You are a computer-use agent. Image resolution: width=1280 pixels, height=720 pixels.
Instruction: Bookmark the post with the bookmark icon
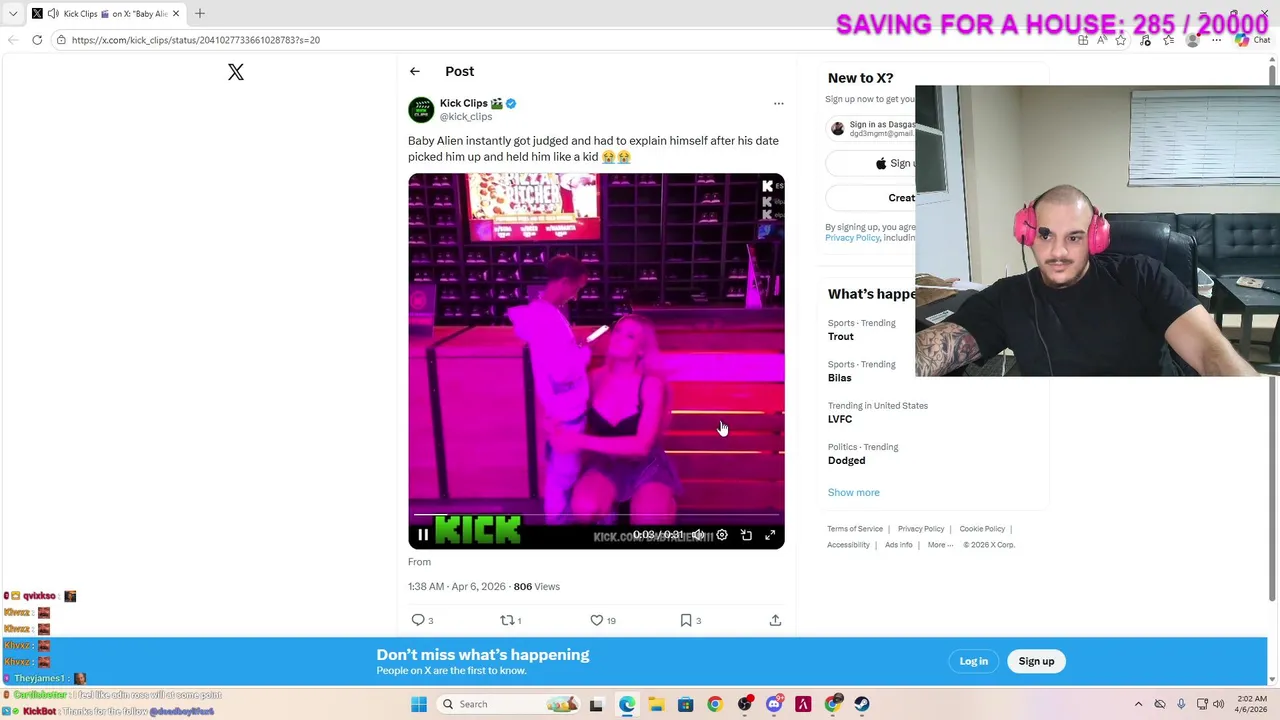(686, 620)
